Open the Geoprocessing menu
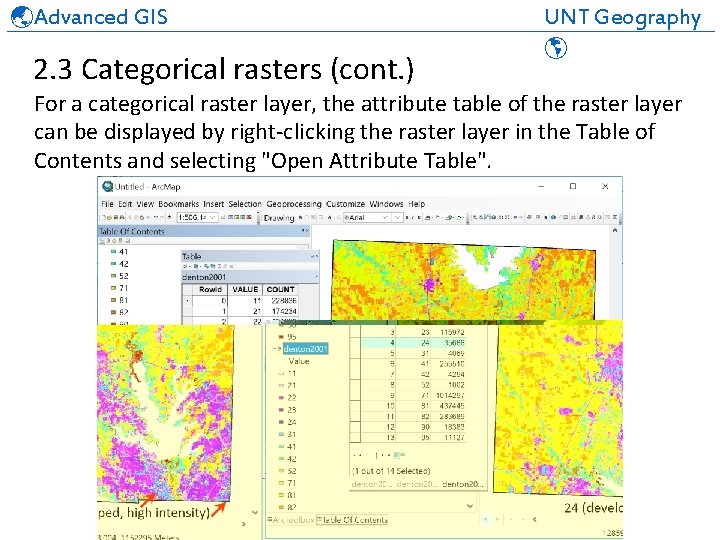Viewport: 720px width, 540px height. [293, 204]
